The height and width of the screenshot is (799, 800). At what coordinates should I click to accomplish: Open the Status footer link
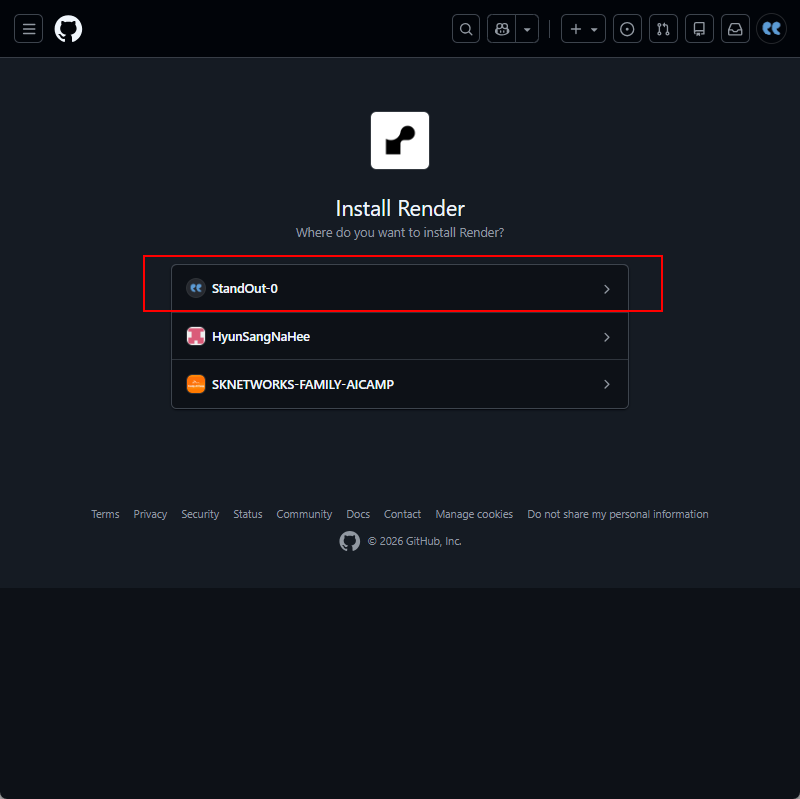247,514
